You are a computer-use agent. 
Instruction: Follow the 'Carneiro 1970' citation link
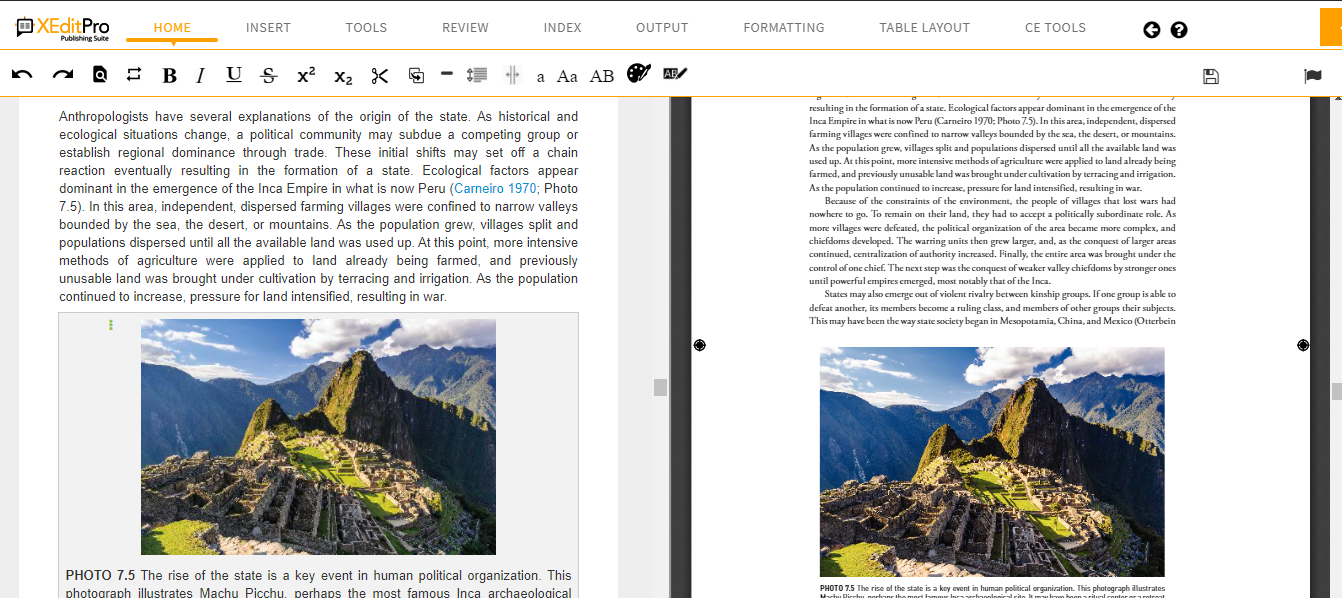point(493,188)
